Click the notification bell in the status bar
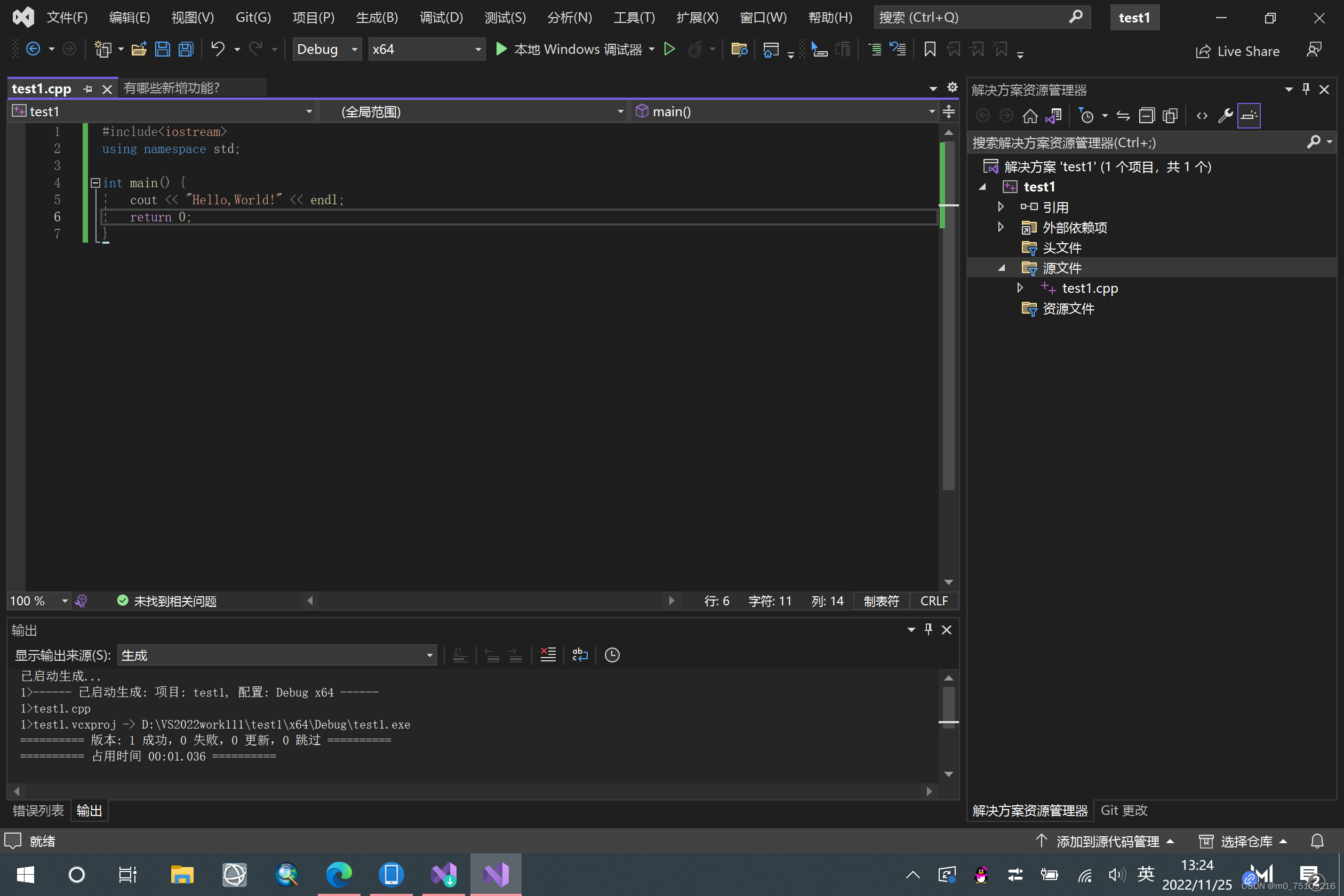Screen dimensions: 1344x896 [1317, 841]
